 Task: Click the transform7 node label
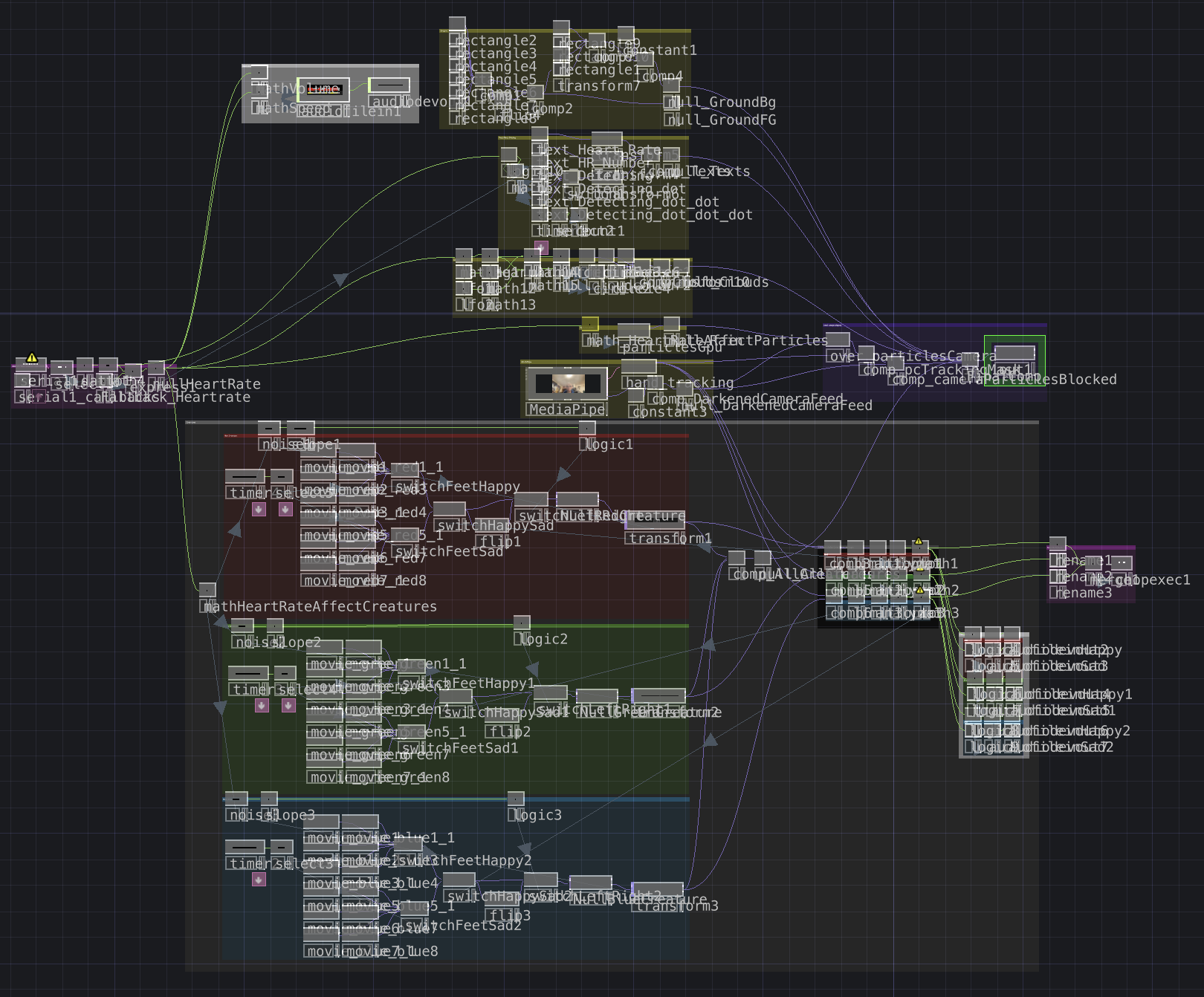[599, 86]
